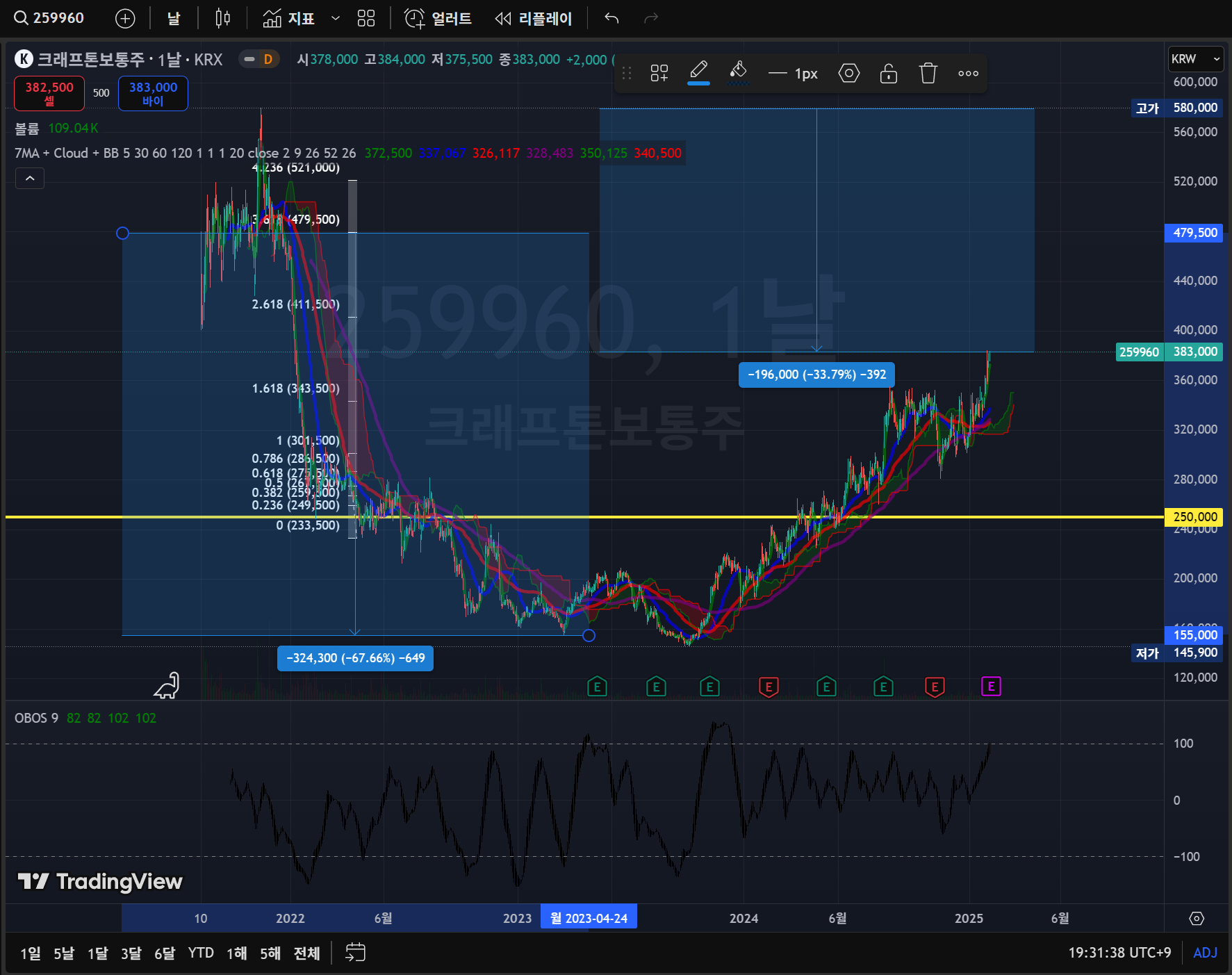Select the YTD time range
1232x975 pixels.
tap(201, 953)
